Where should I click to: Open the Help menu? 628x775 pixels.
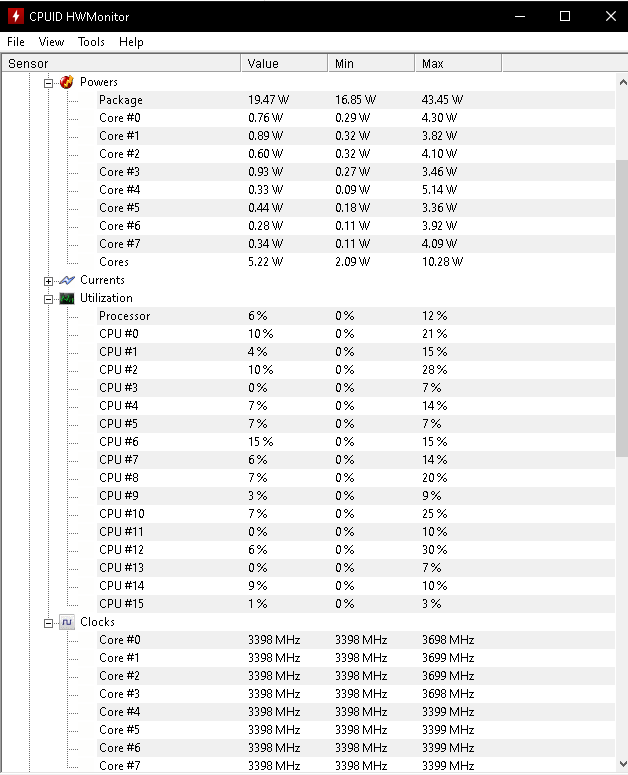point(131,42)
